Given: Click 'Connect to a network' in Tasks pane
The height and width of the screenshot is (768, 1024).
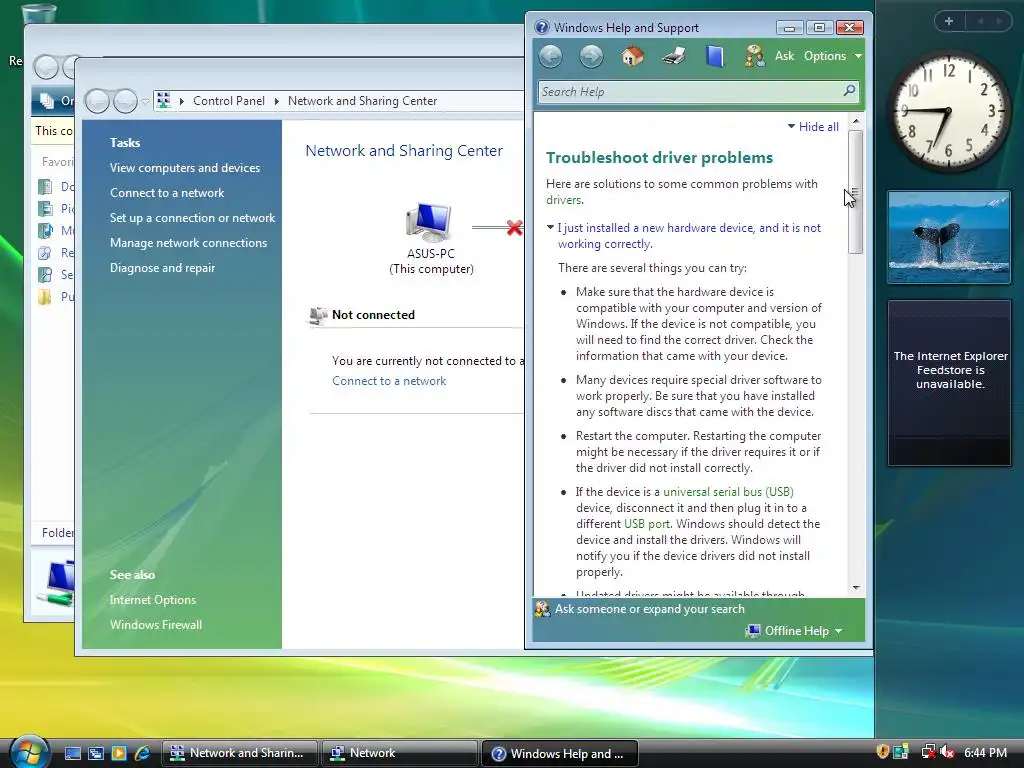Looking at the screenshot, I should [167, 193].
